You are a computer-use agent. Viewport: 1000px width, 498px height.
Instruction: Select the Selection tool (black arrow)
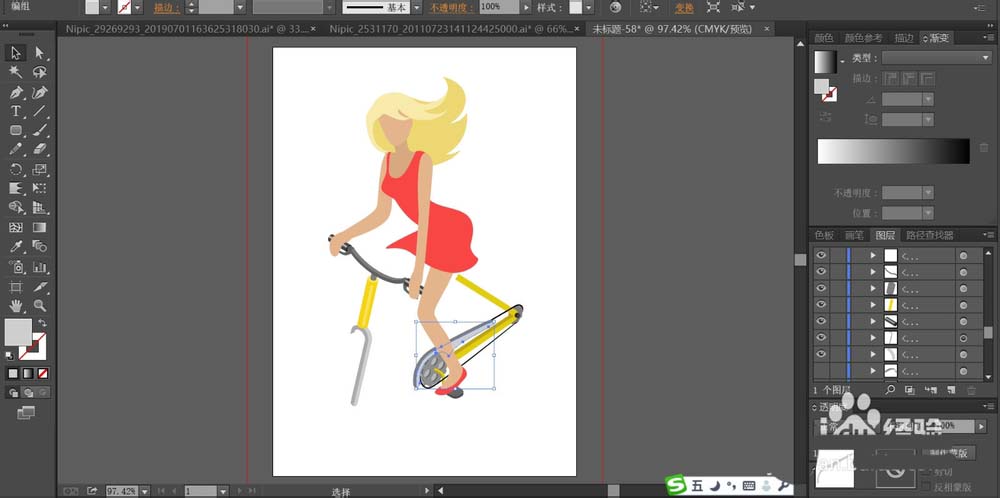(x=16, y=53)
